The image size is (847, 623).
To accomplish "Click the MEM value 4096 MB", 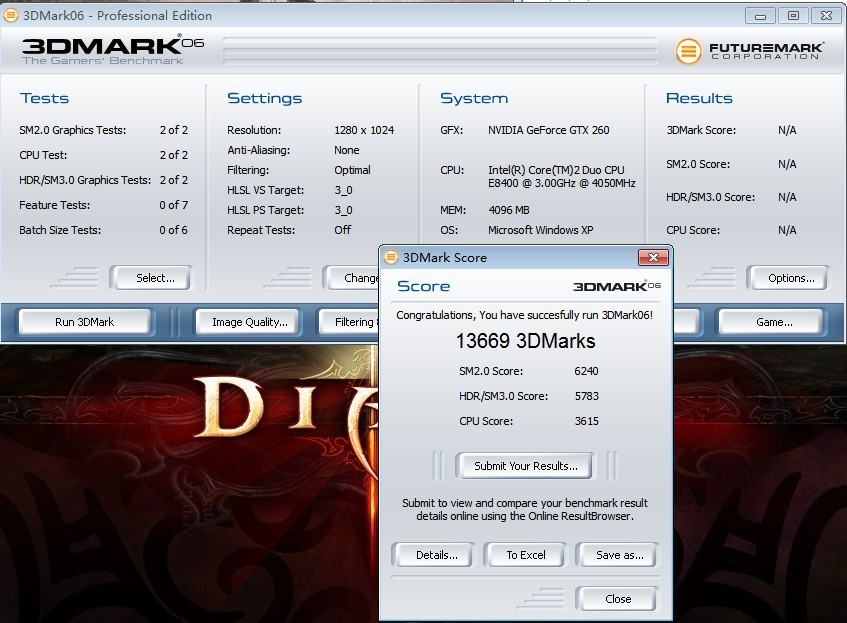I will tap(508, 210).
